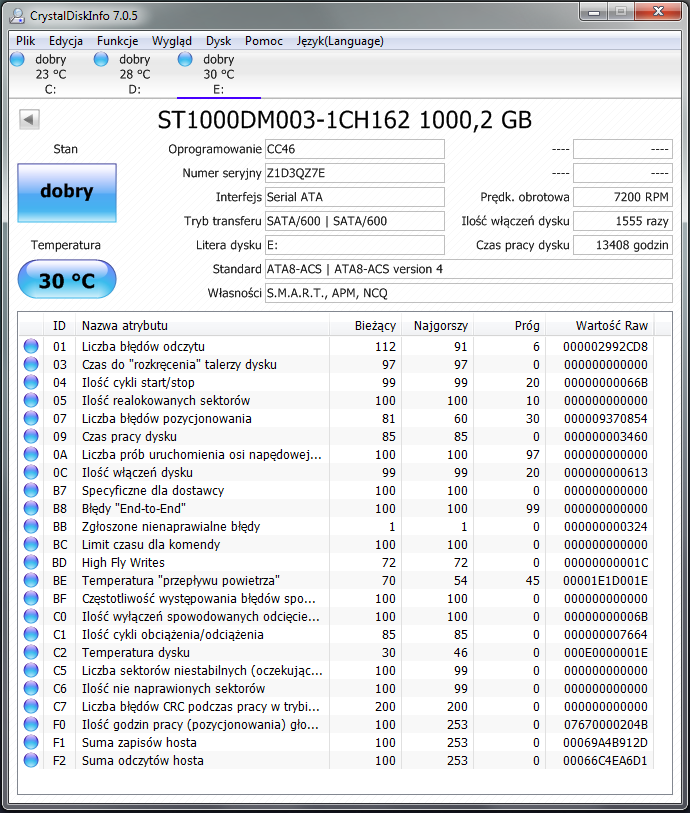Open the Pomoc menu
Viewport: 690px width, 813px height.
coord(264,41)
